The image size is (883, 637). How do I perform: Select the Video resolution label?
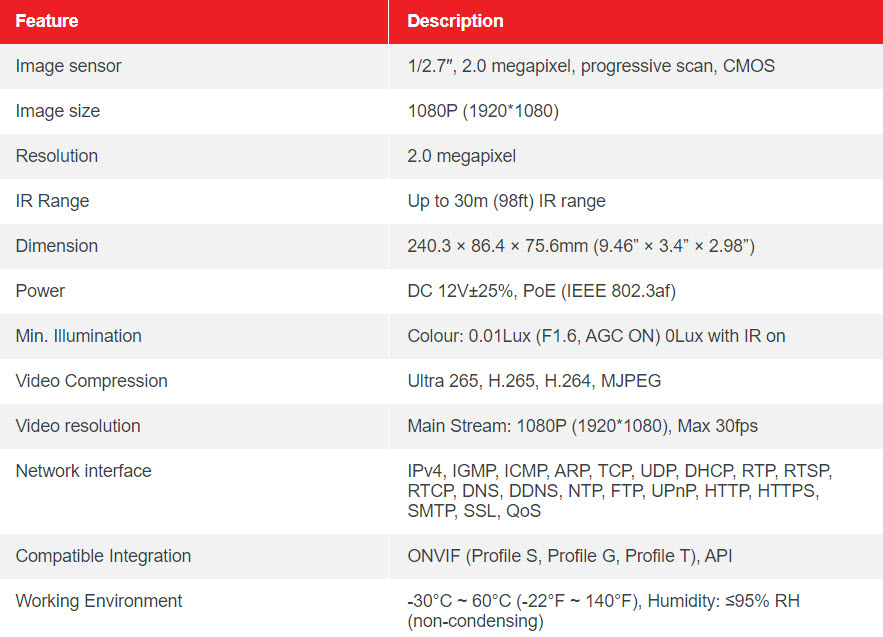point(78,426)
